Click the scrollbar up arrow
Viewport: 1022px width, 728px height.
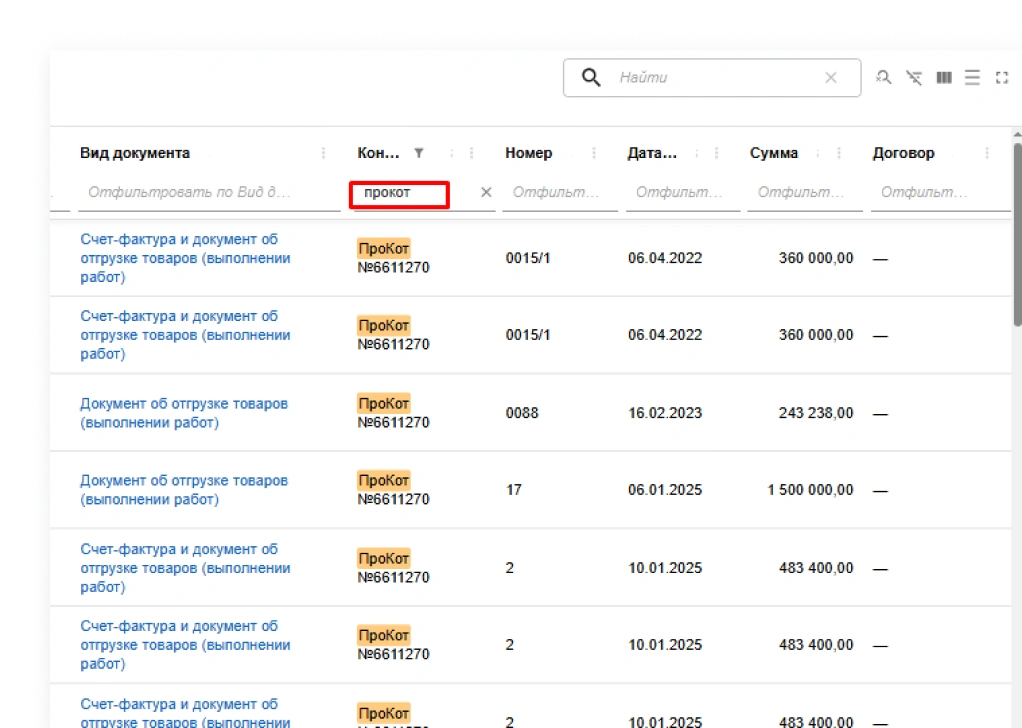point(1017,135)
